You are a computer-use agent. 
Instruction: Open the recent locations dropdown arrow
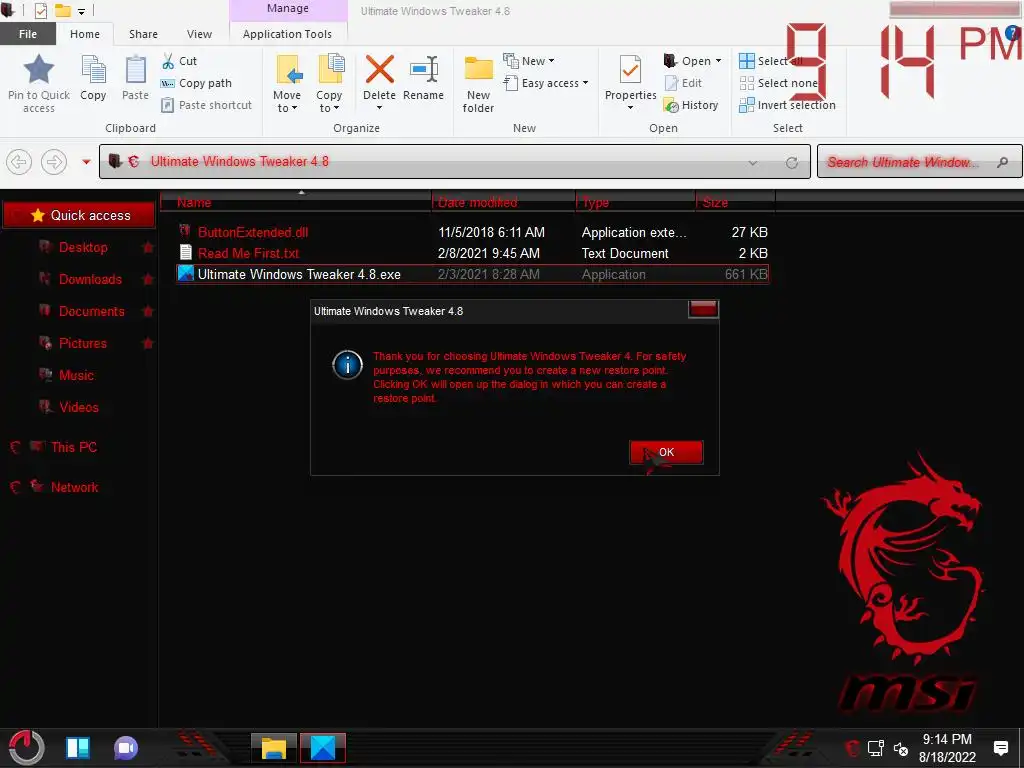coord(86,161)
